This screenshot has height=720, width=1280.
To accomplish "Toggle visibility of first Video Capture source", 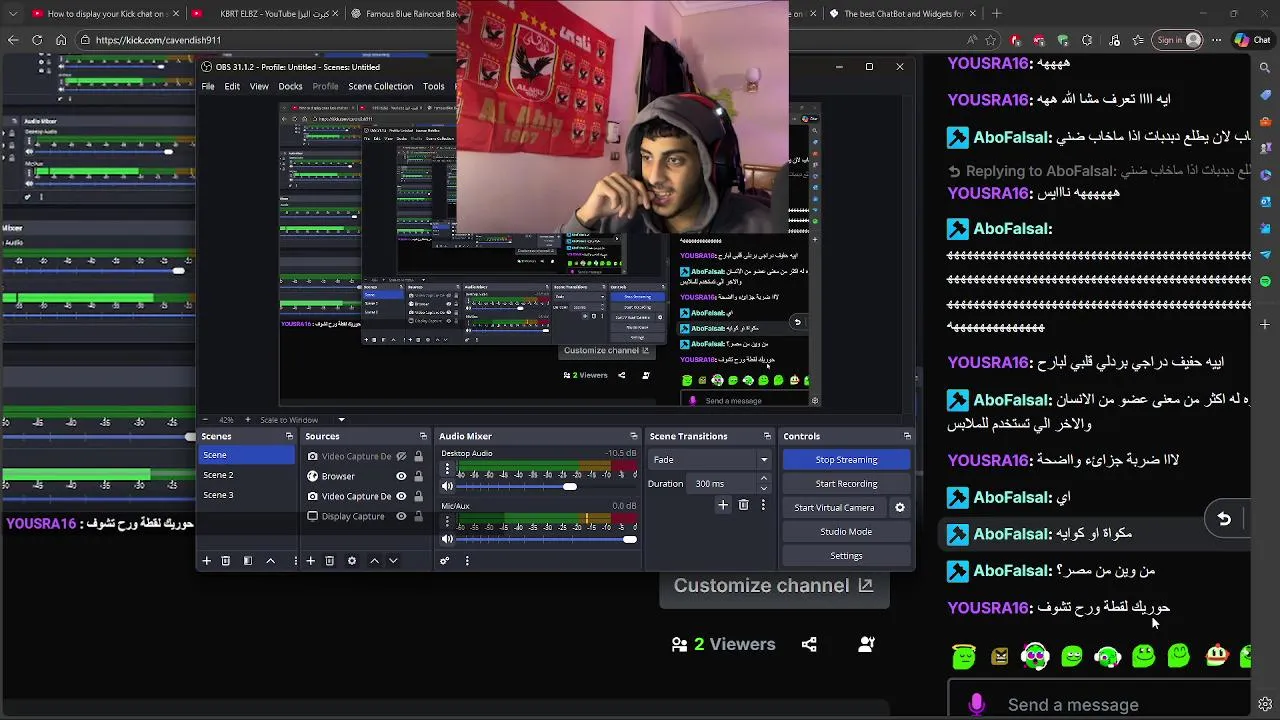I will point(401,457).
